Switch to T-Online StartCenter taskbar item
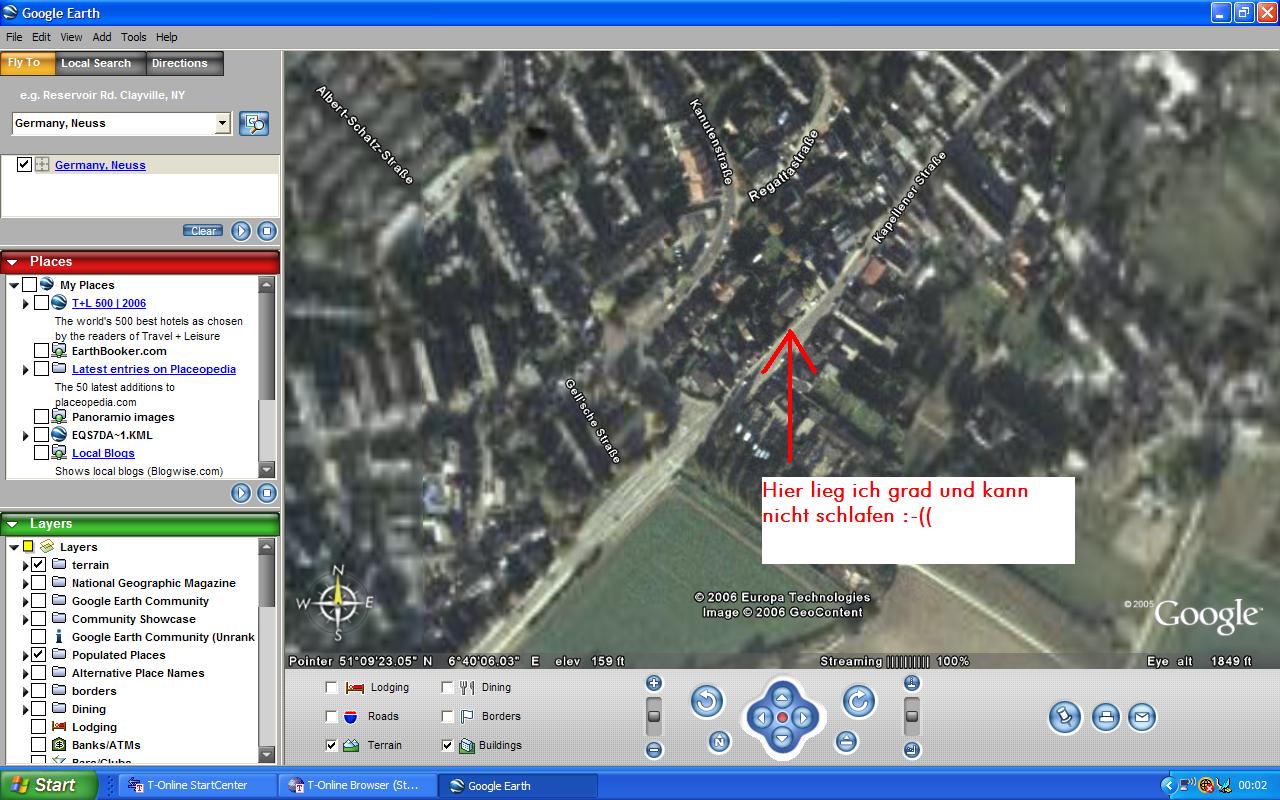The image size is (1280, 800). point(196,785)
